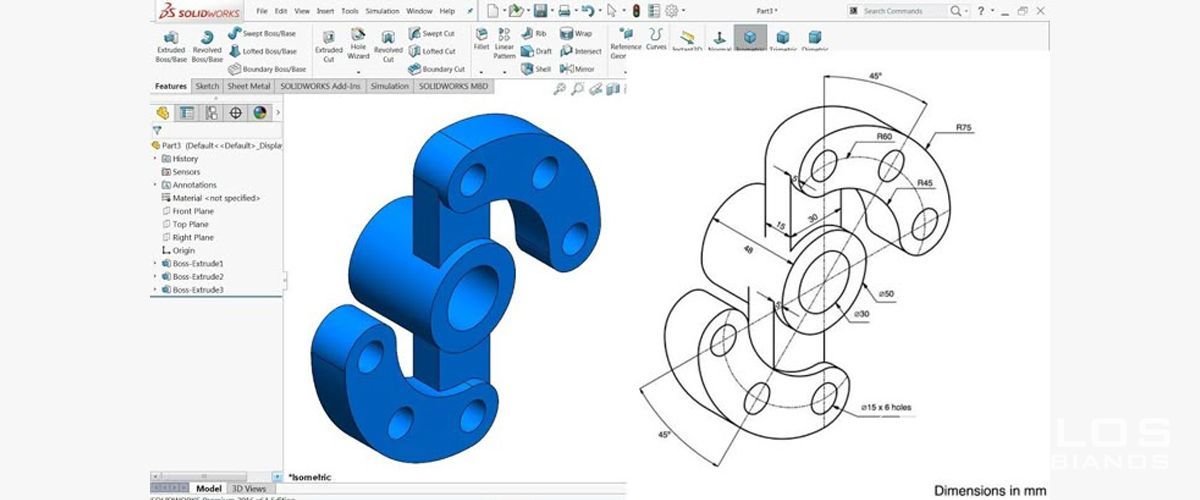Viewport: 1200px width, 500px height.
Task: Choose the Lofted Boss/Base command
Action: click(x=262, y=51)
